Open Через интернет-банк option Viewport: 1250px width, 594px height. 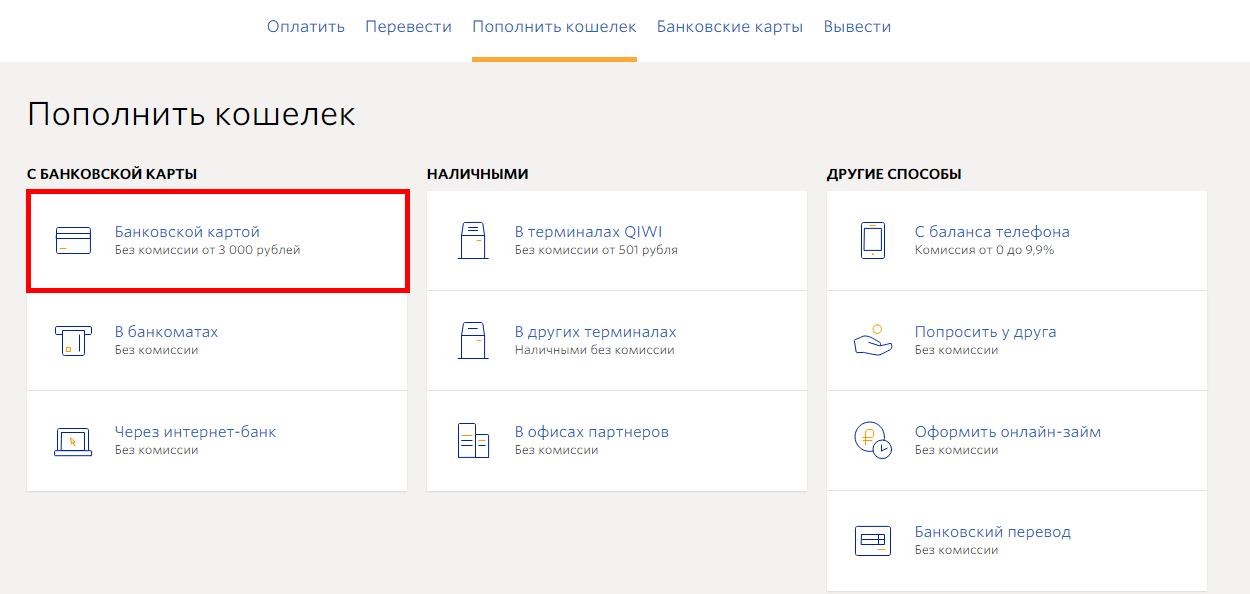click(x=217, y=441)
